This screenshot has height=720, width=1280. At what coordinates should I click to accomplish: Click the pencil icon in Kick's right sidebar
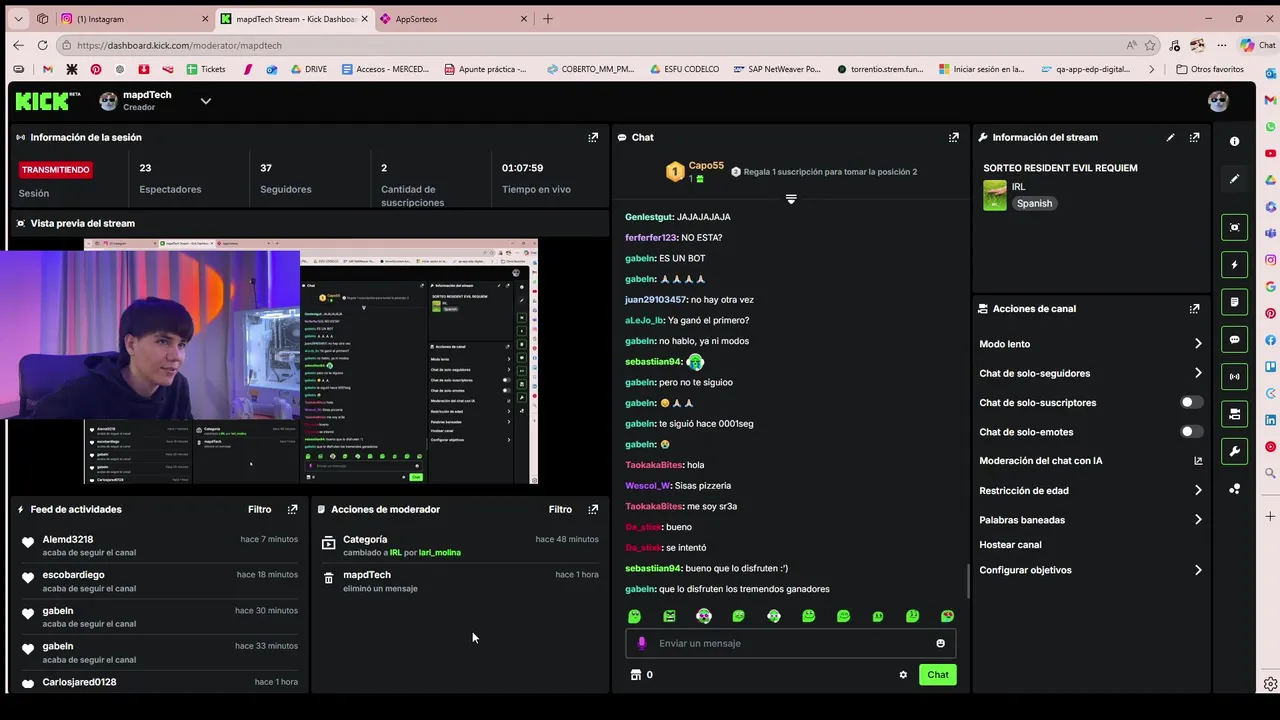(x=1234, y=179)
